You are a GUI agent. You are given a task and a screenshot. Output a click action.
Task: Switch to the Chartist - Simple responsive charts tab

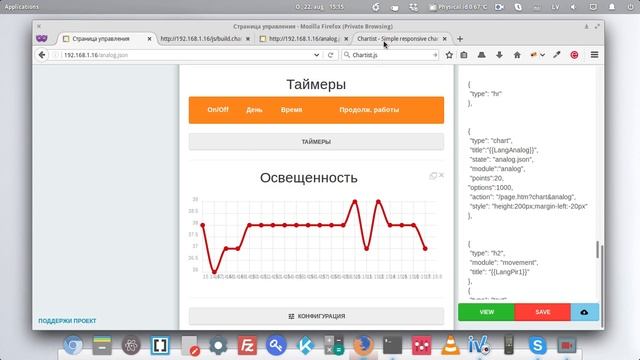397,39
